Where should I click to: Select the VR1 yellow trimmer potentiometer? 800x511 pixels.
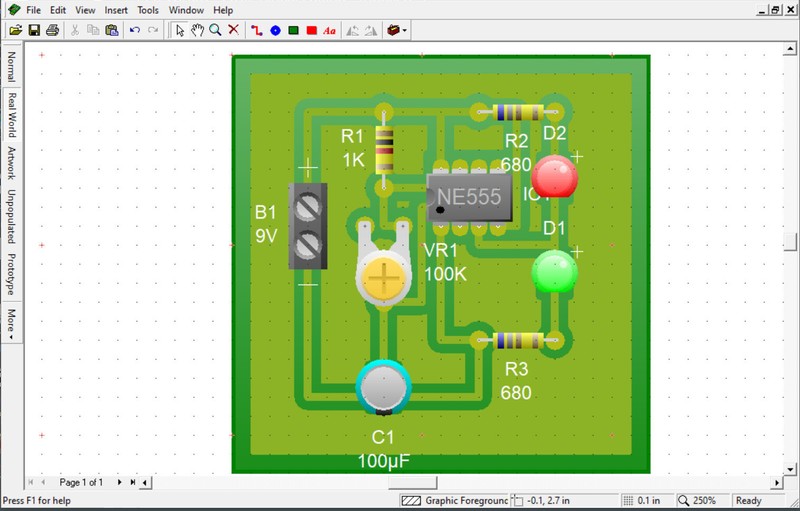pos(384,265)
